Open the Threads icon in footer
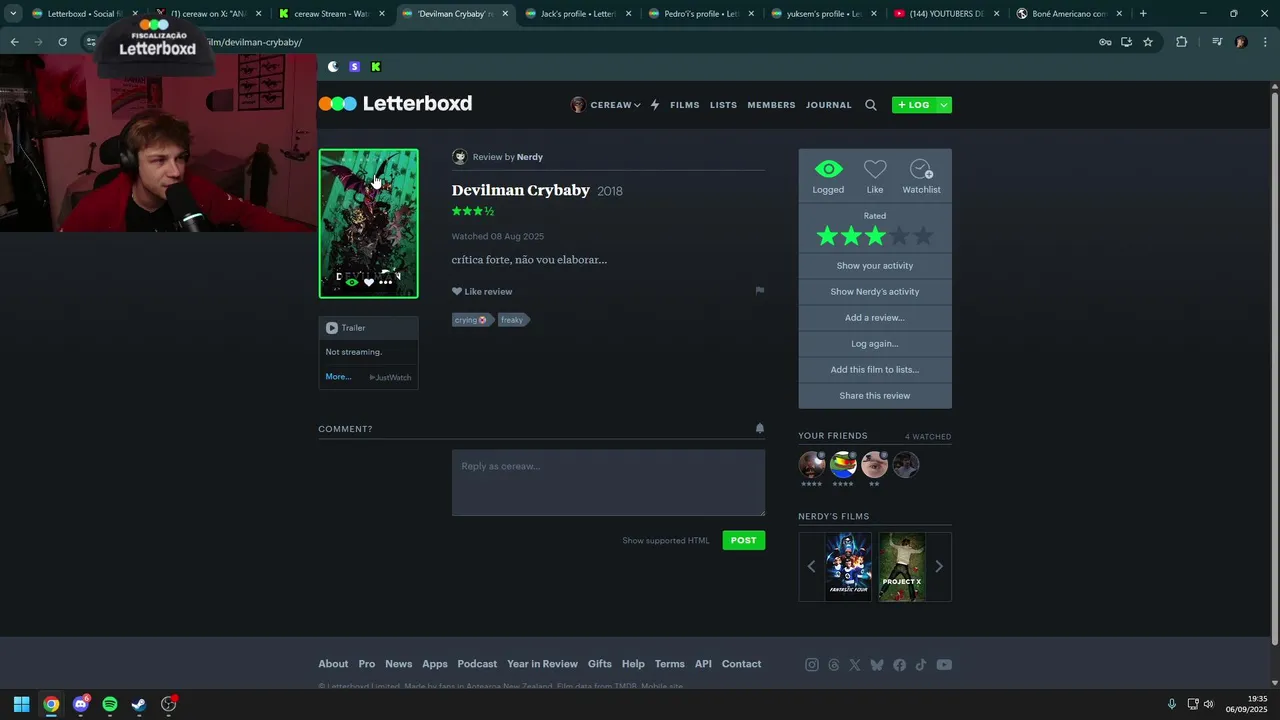 tap(834, 665)
